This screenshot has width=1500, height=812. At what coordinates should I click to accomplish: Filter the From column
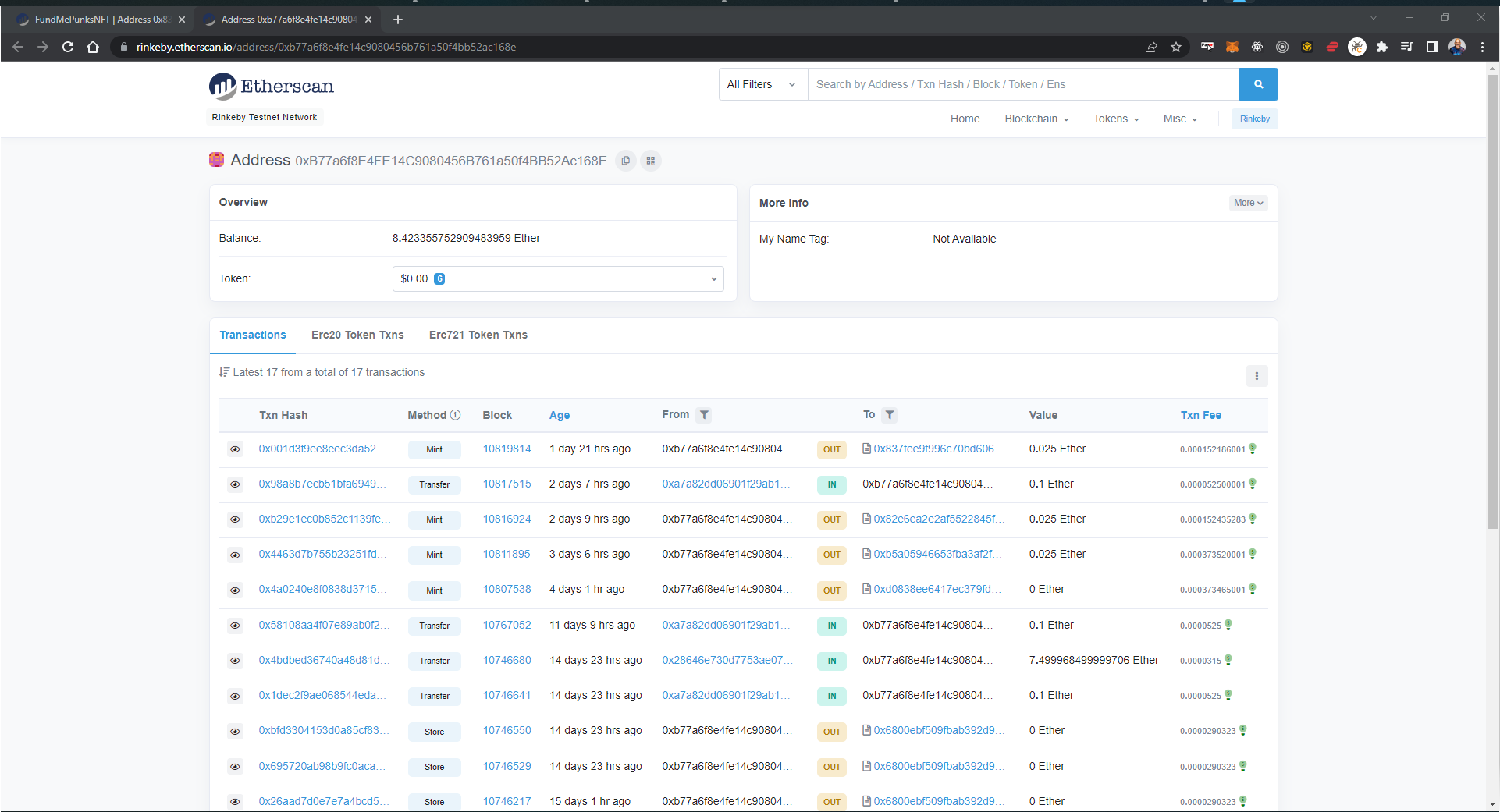[x=704, y=415]
